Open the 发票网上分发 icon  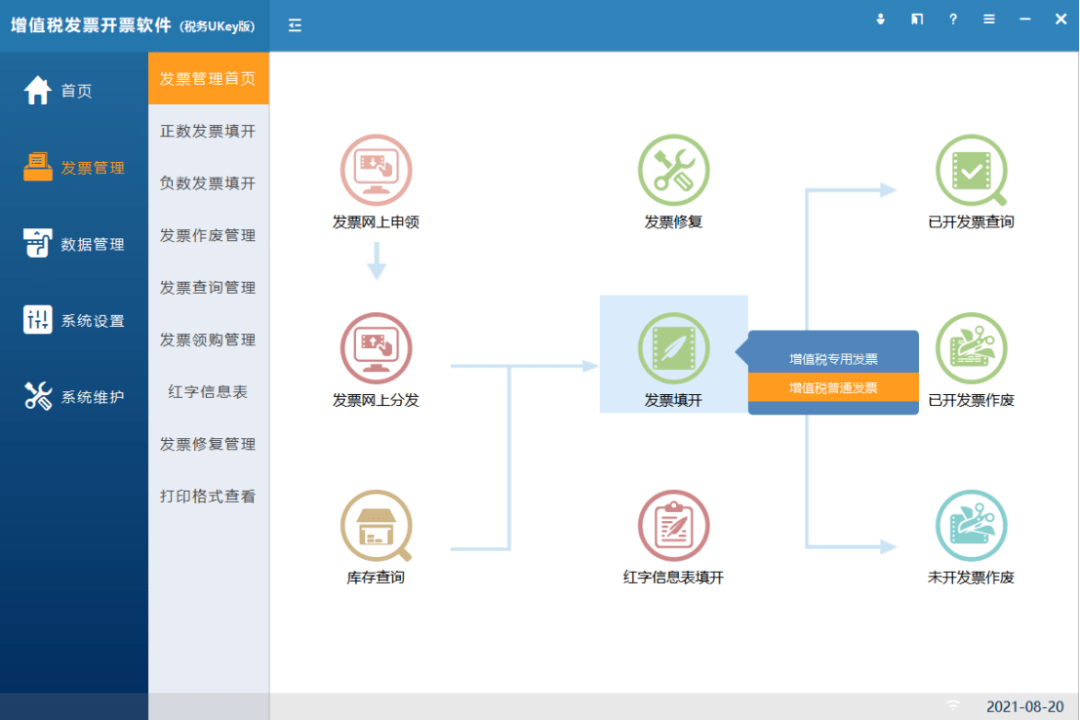(x=376, y=348)
